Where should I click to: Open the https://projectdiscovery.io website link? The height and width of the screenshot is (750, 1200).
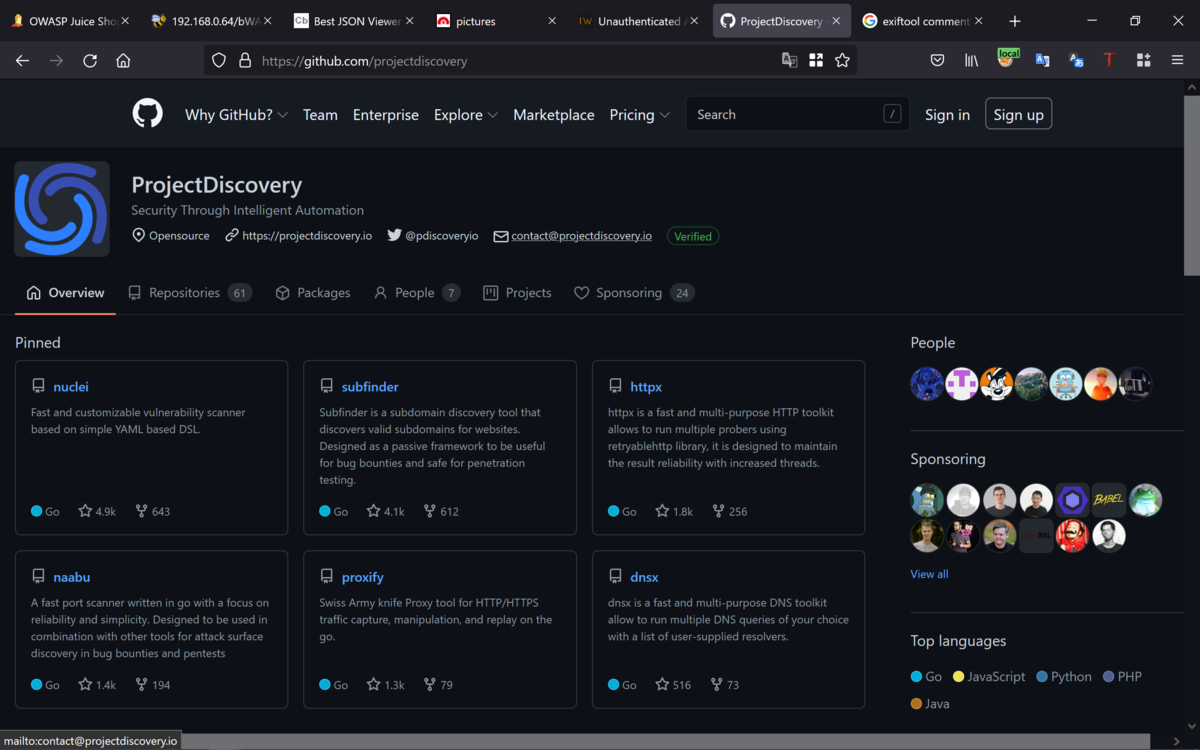[307, 236]
